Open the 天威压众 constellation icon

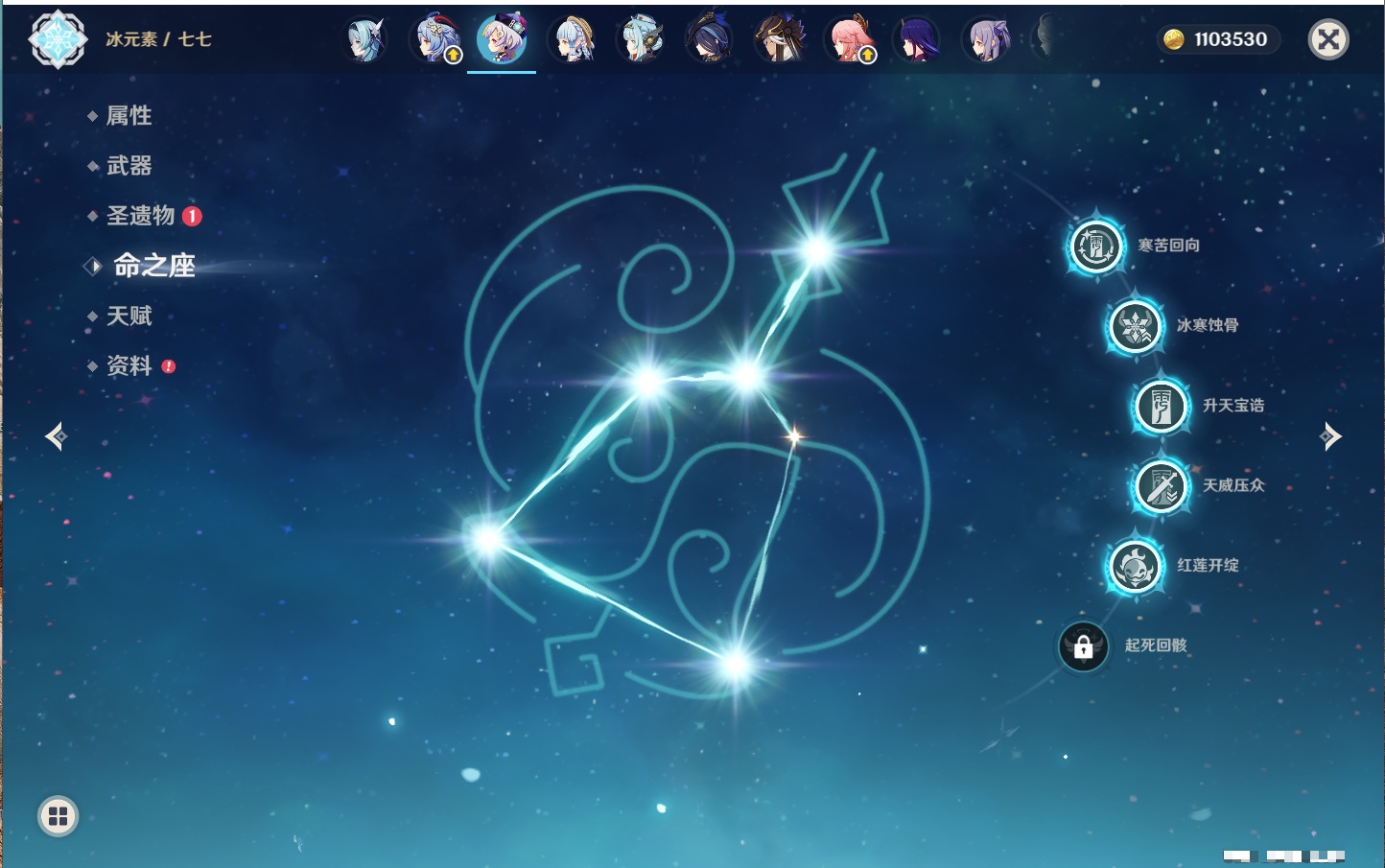pyautogui.click(x=1162, y=486)
